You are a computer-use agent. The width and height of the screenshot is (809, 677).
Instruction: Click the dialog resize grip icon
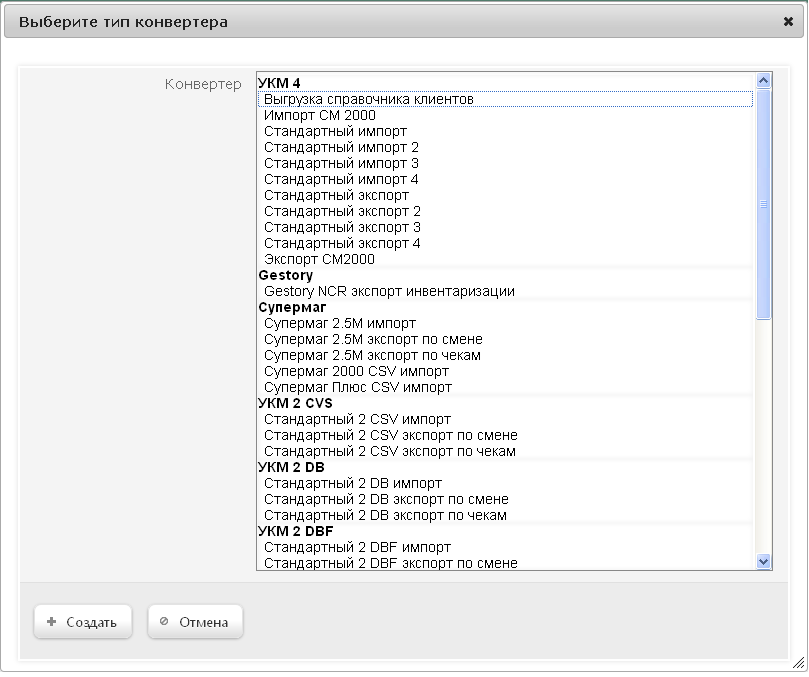coord(798,662)
